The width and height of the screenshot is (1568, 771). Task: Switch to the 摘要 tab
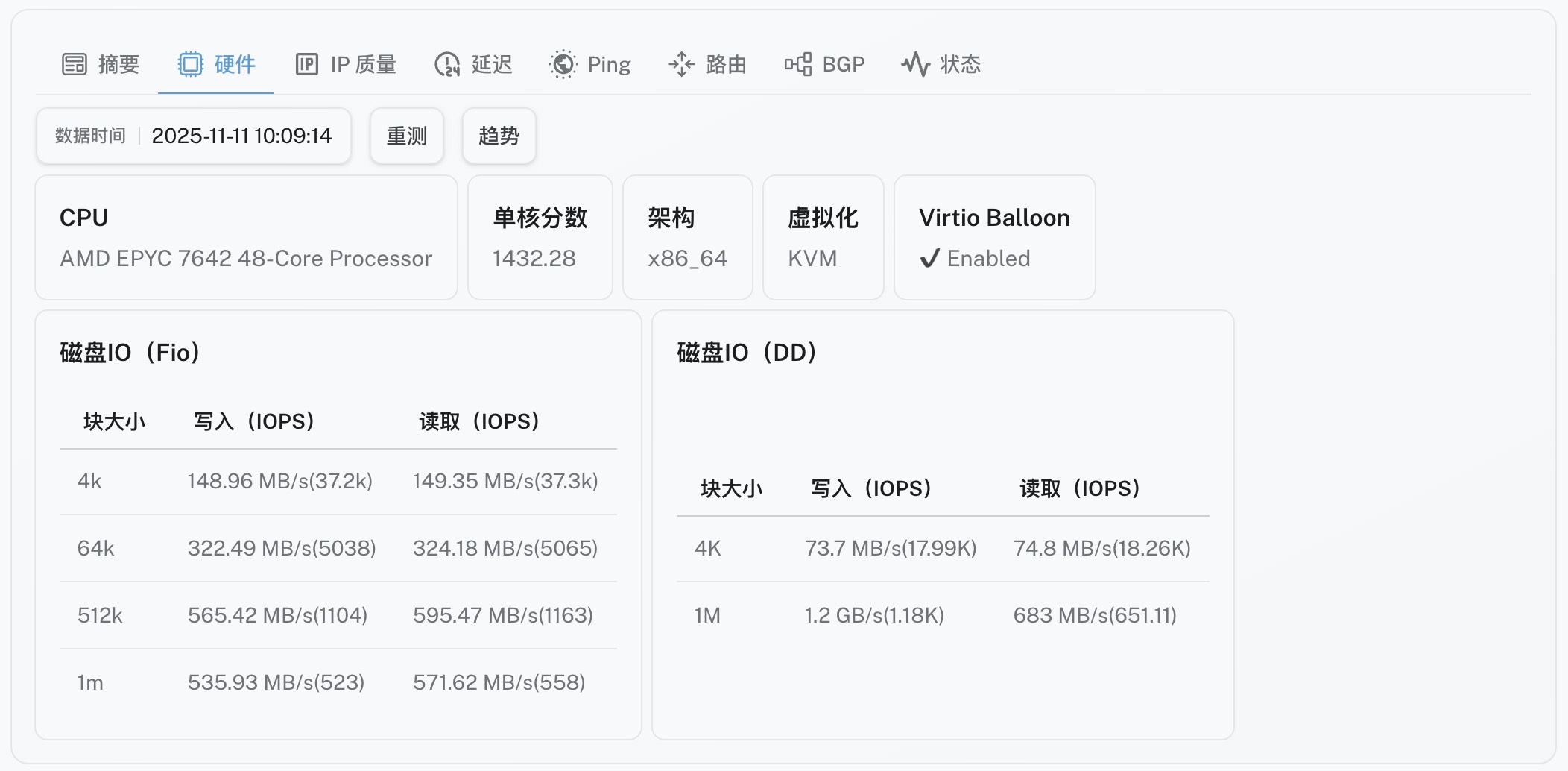click(118, 65)
